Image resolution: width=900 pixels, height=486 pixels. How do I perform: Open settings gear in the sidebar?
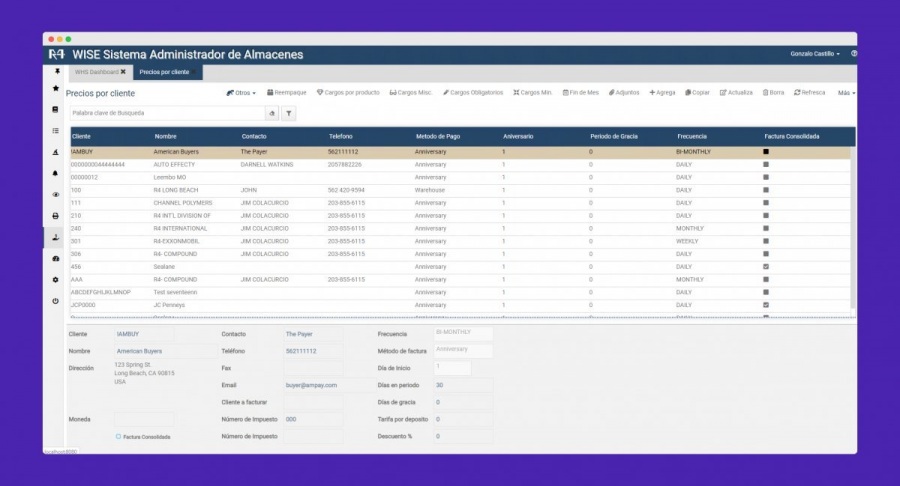[56, 280]
